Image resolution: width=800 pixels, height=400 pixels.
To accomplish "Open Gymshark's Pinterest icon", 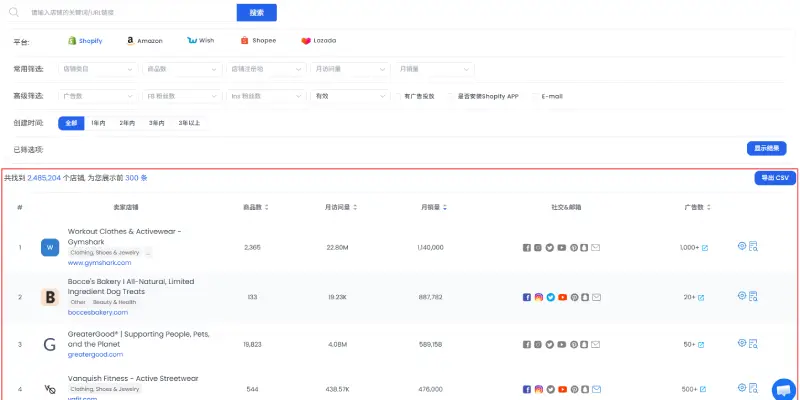I will click(574, 247).
